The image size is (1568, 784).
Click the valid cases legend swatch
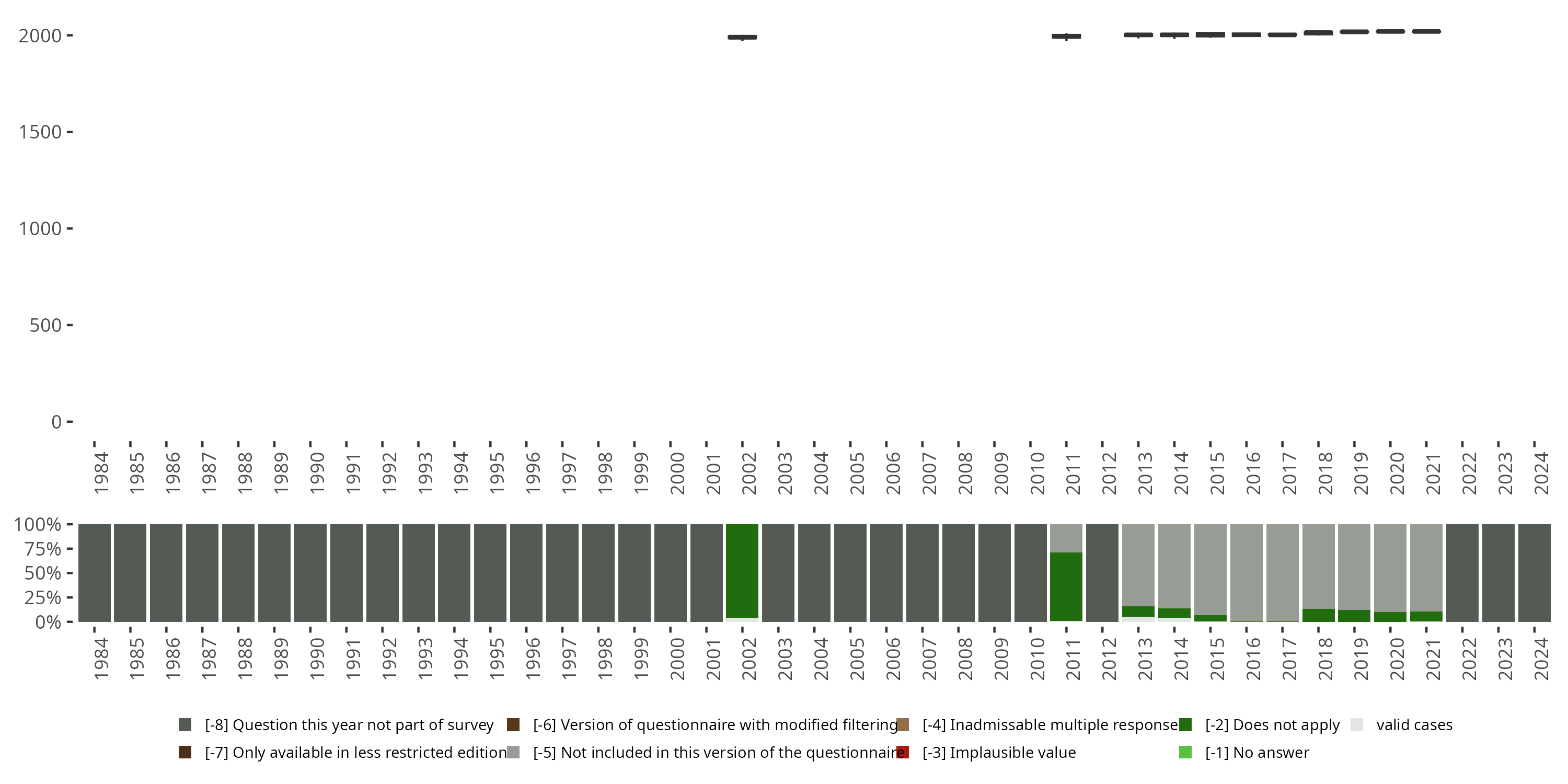click(x=1356, y=724)
